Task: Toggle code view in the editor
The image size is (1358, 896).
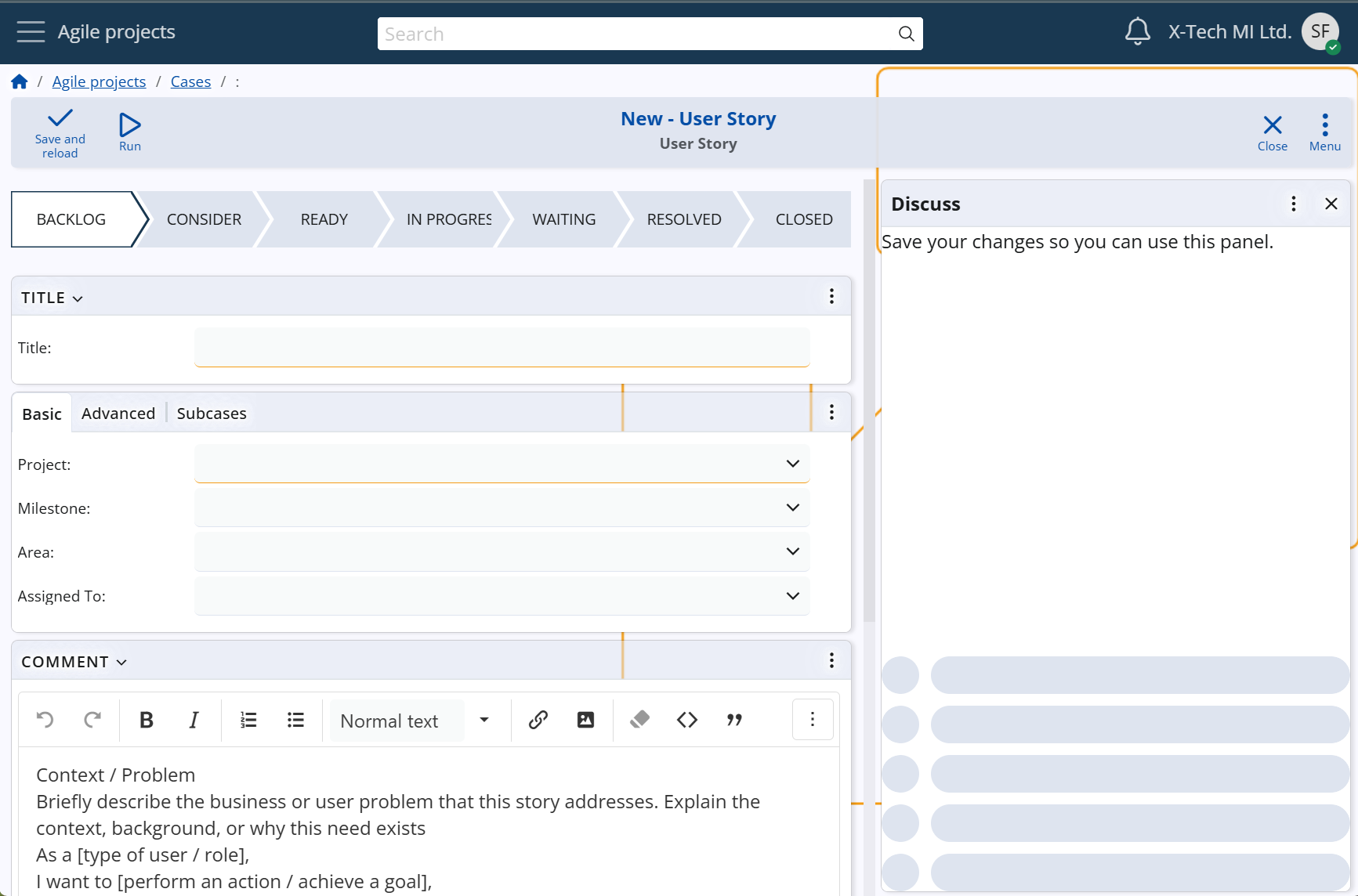Action: [686, 720]
